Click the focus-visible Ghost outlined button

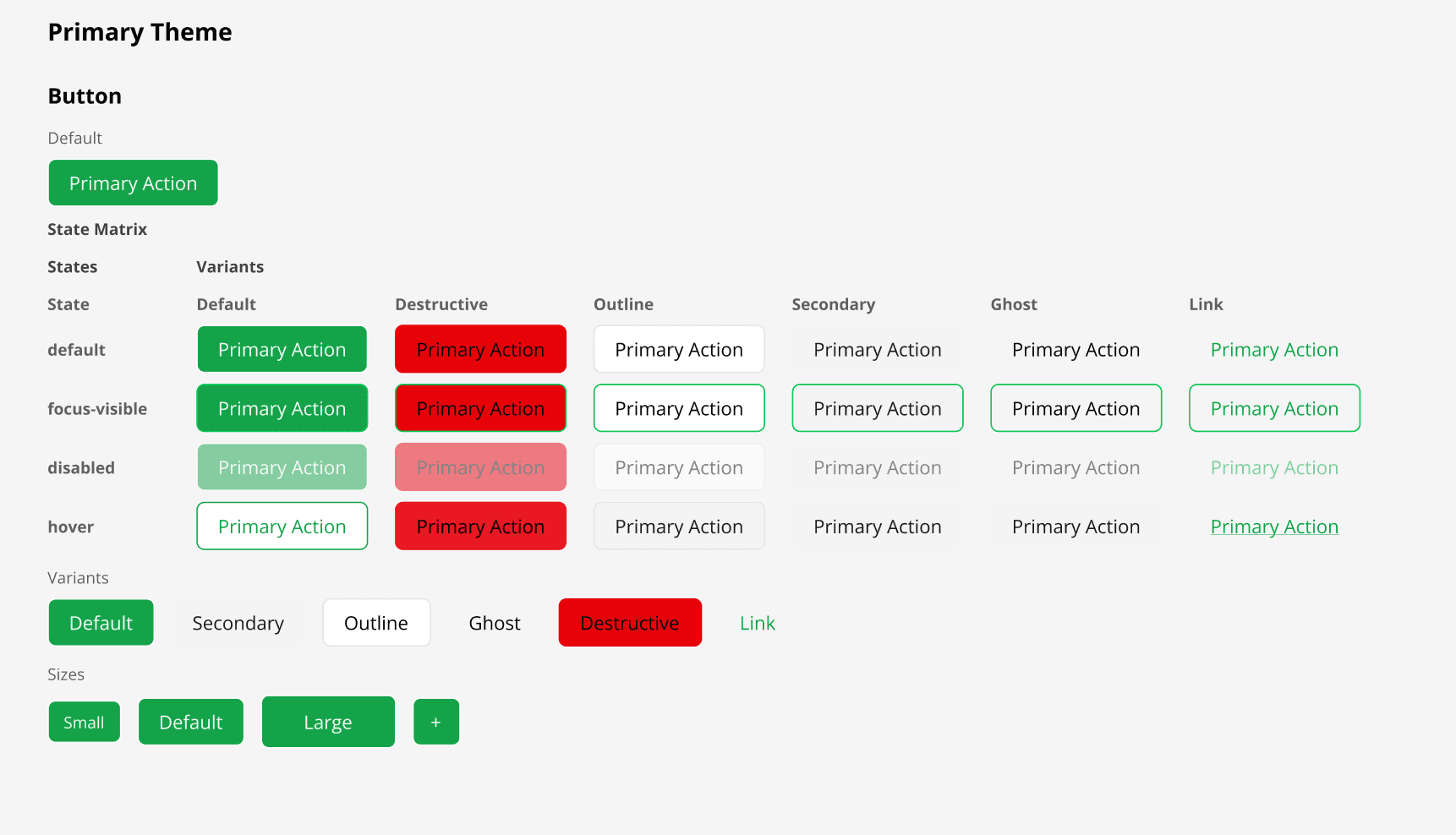coord(1076,408)
